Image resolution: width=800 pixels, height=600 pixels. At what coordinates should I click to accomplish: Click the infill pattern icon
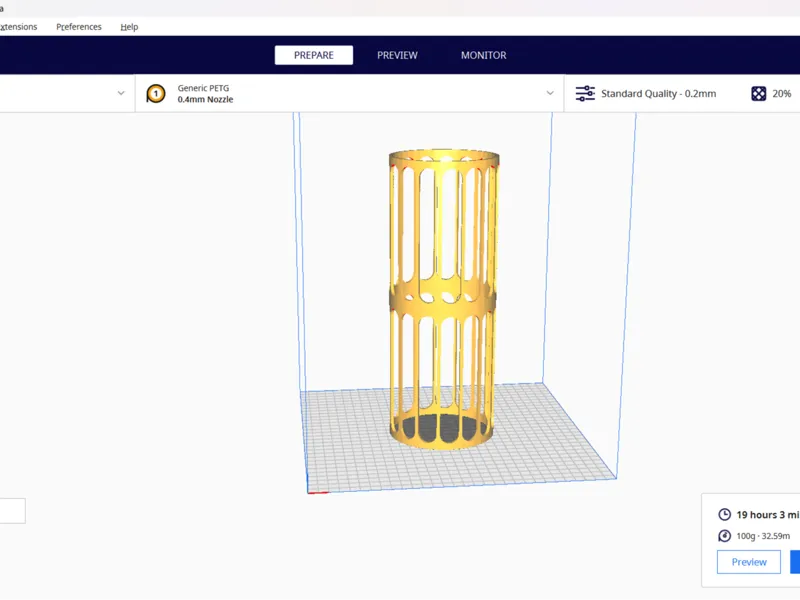pyautogui.click(x=759, y=93)
